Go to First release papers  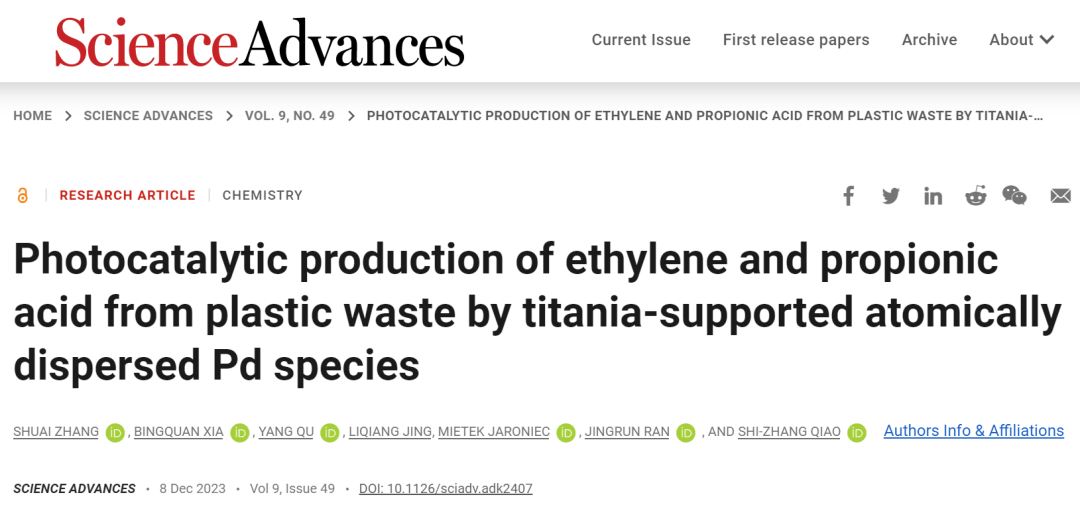[x=796, y=40]
